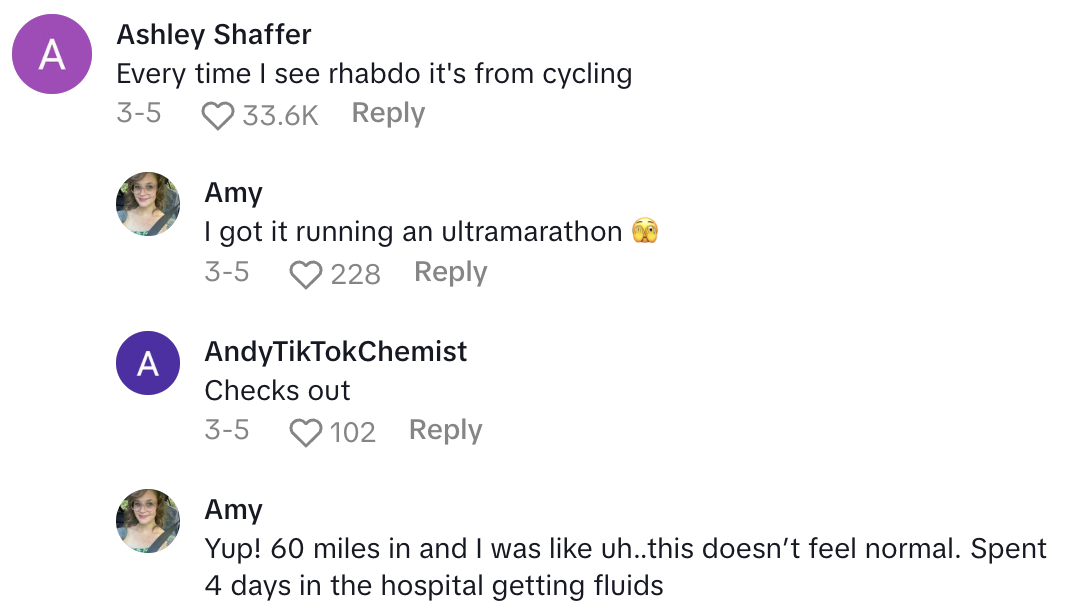
Task: Like Amy's ultramarathon comment with the heart
Action: pos(305,274)
